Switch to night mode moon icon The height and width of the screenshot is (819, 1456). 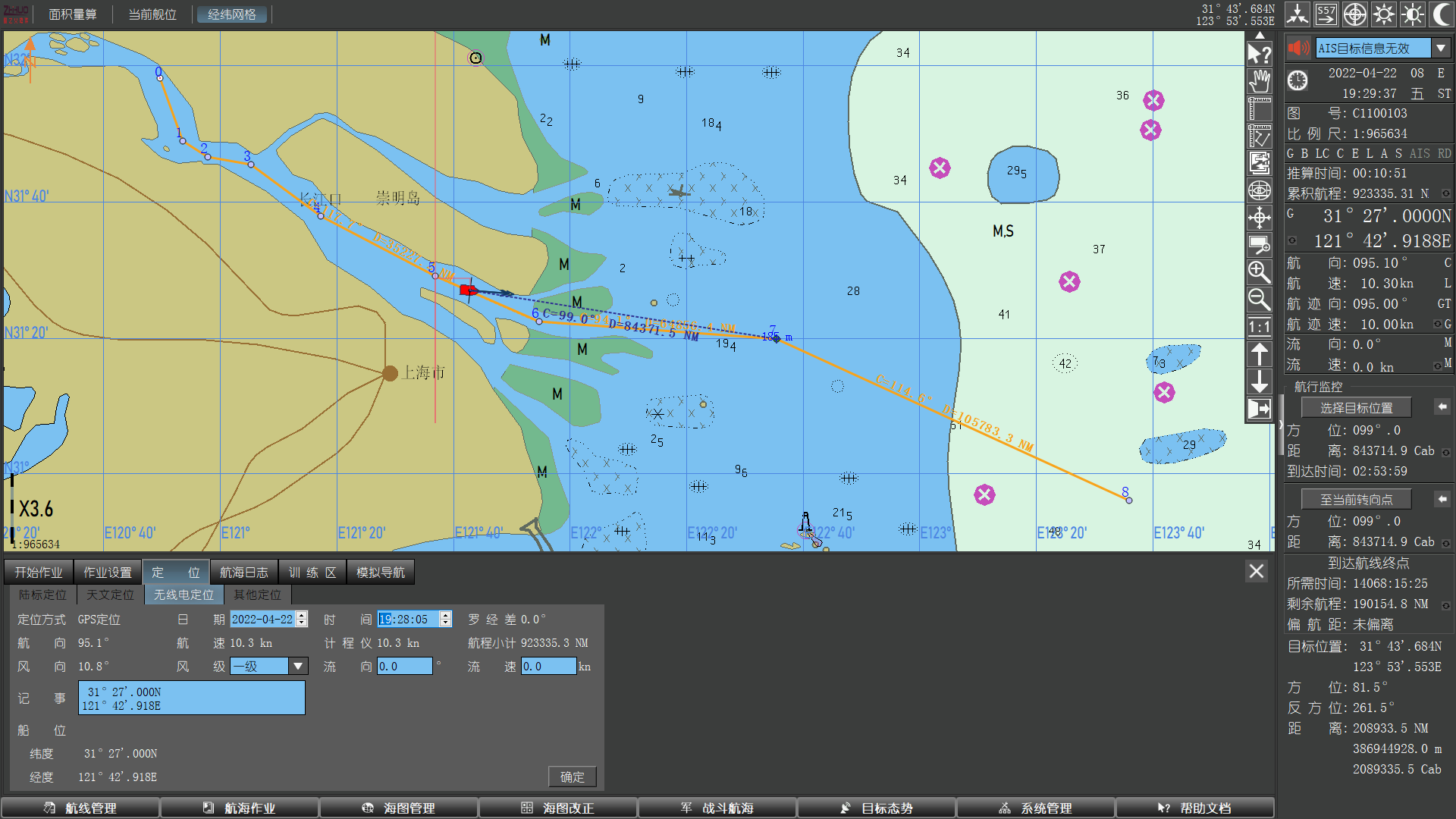[x=1441, y=14]
